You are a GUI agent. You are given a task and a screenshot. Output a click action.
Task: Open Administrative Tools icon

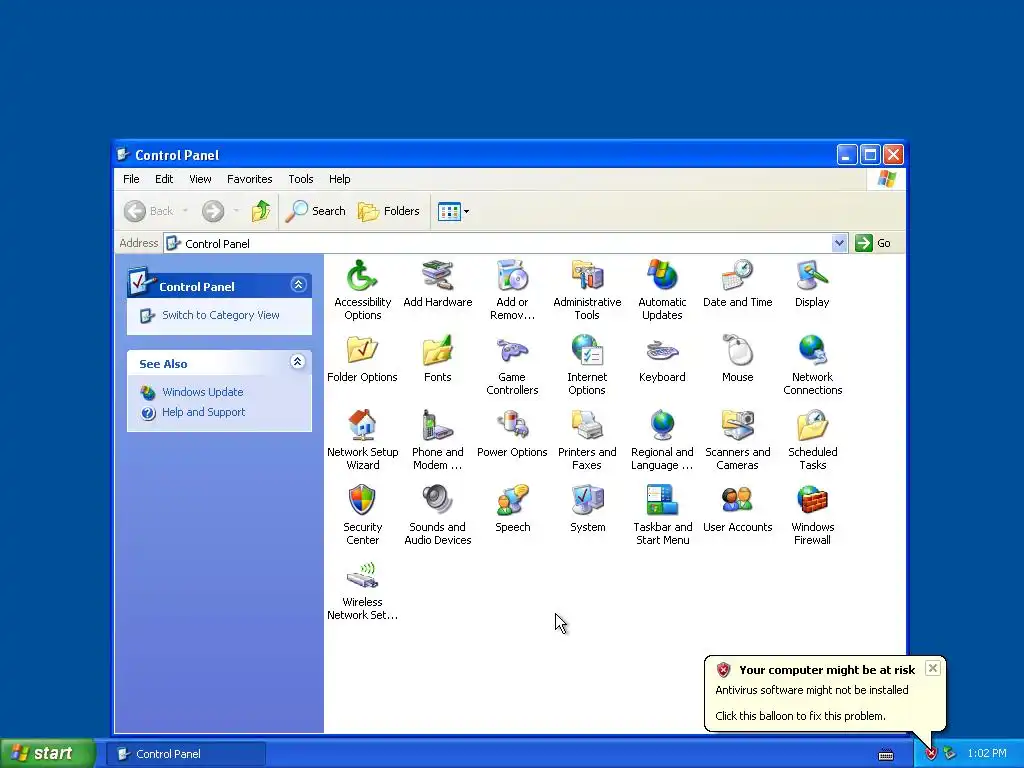[x=587, y=276]
